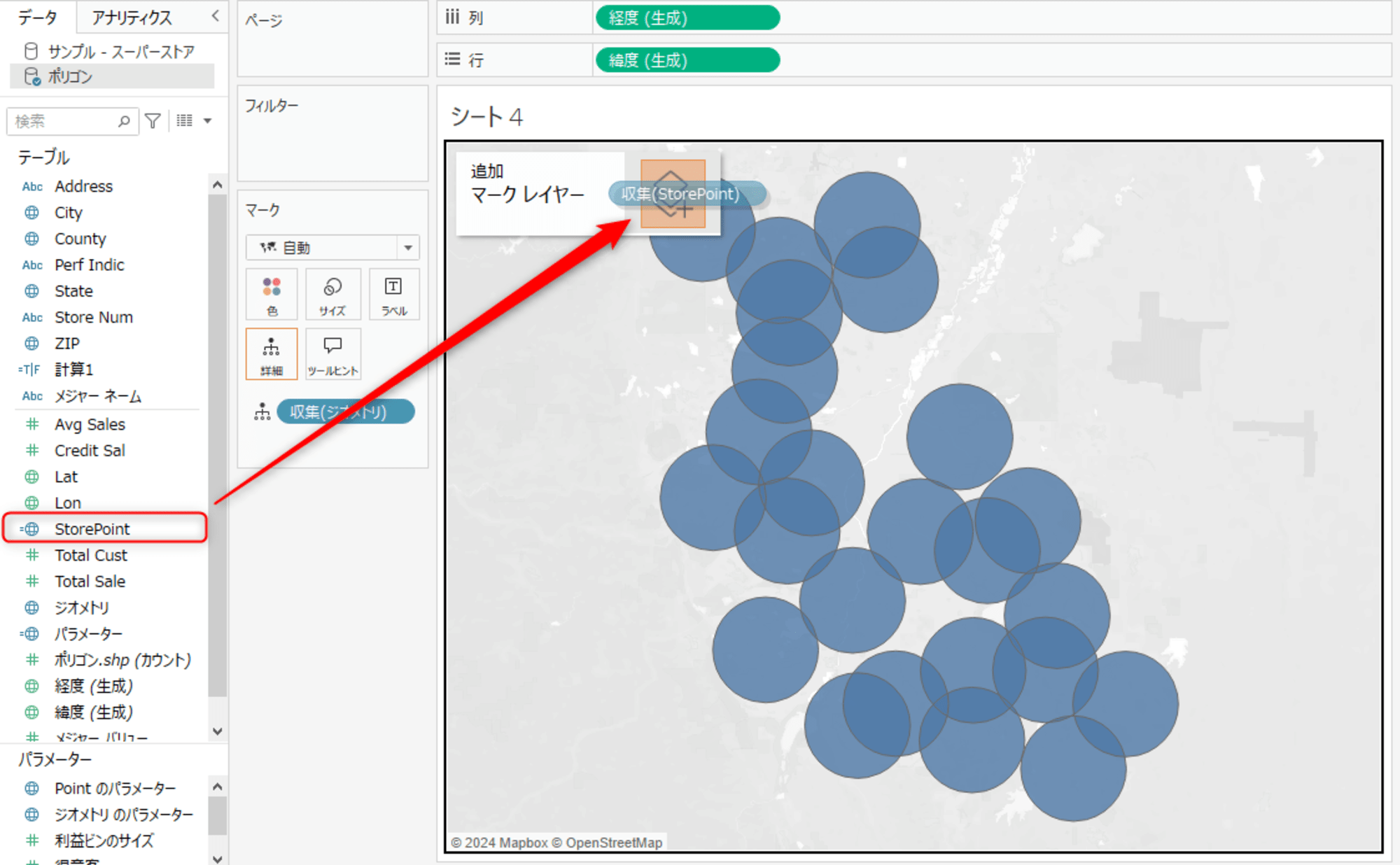The image size is (1400, 865).
Task: Click StorePoint field in the data pane
Action: tap(92, 528)
